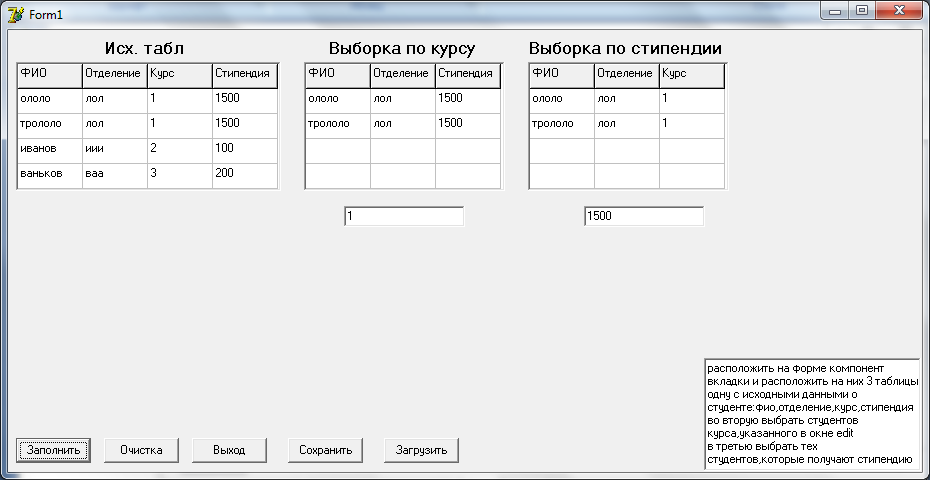This screenshot has height=480, width=930.
Task: Select Отделение header in source table
Action: 115,75
